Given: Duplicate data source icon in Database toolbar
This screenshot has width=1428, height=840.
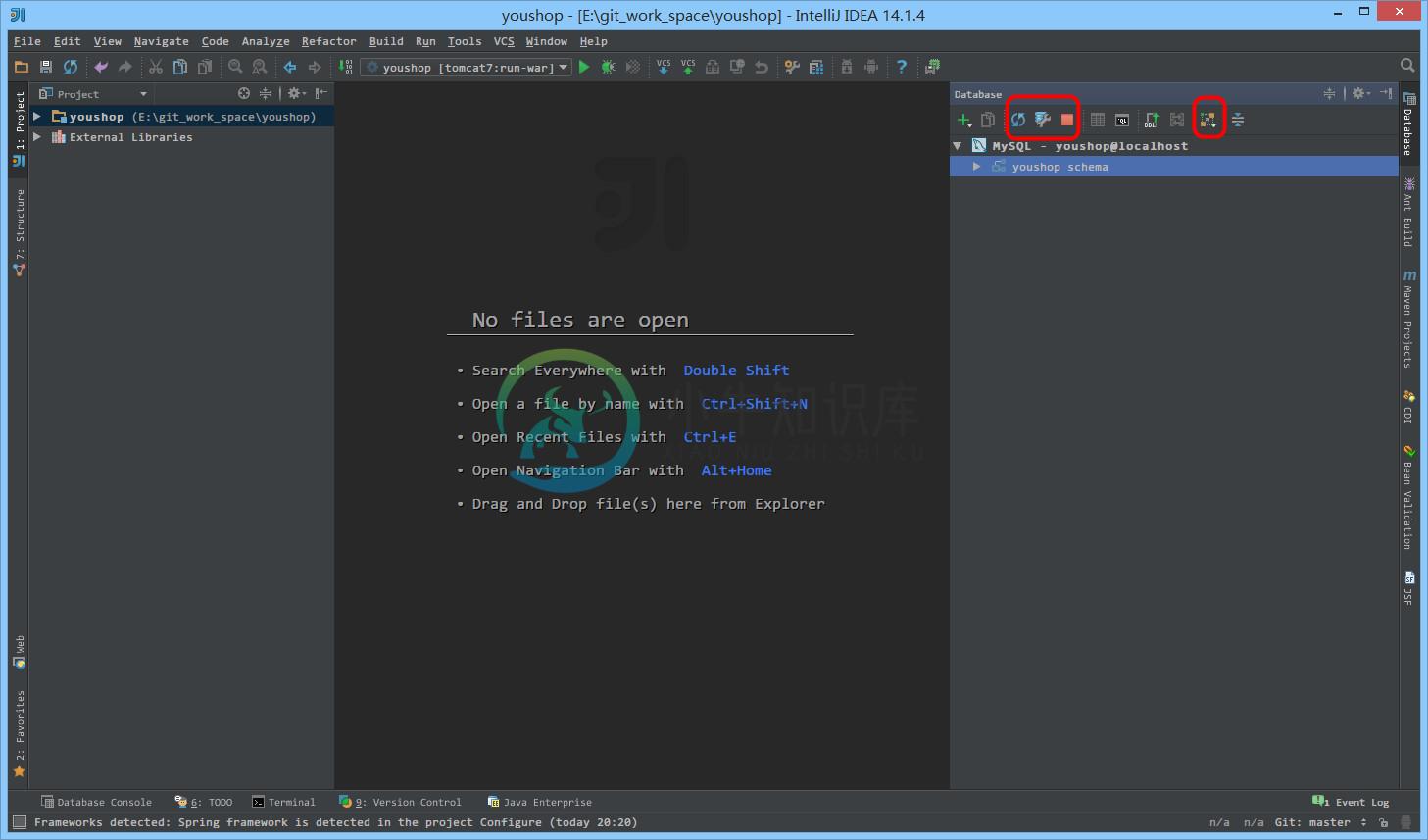Looking at the screenshot, I should [988, 120].
